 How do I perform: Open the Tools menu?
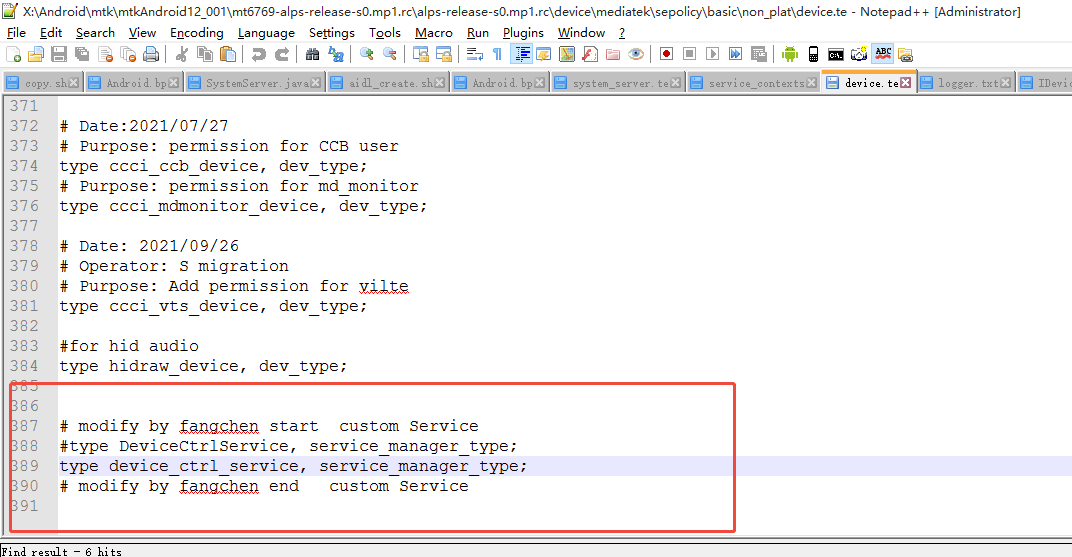[x=385, y=33]
